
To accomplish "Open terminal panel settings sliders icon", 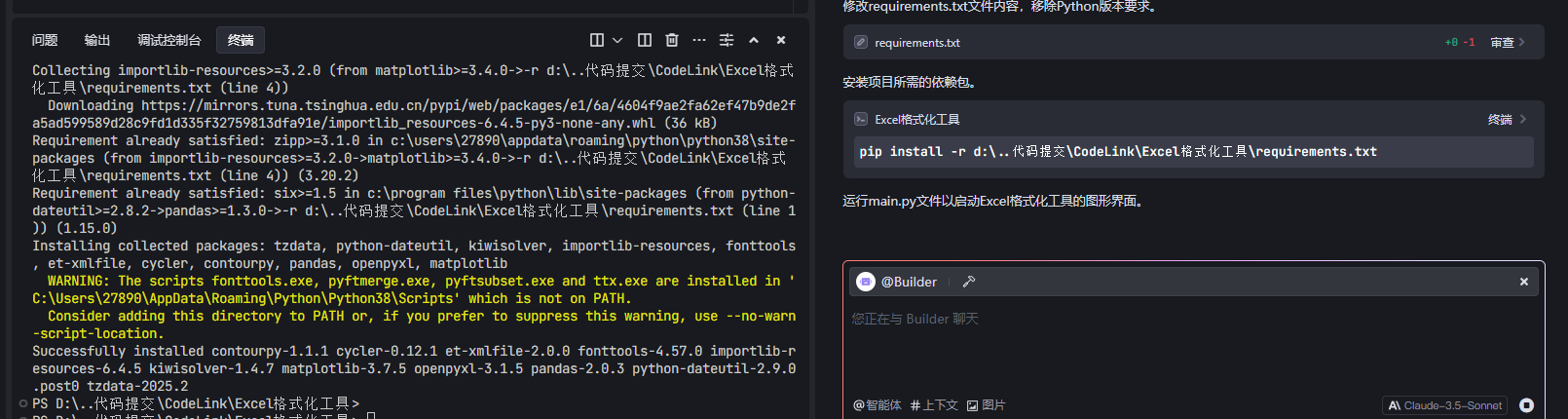I will [x=727, y=40].
